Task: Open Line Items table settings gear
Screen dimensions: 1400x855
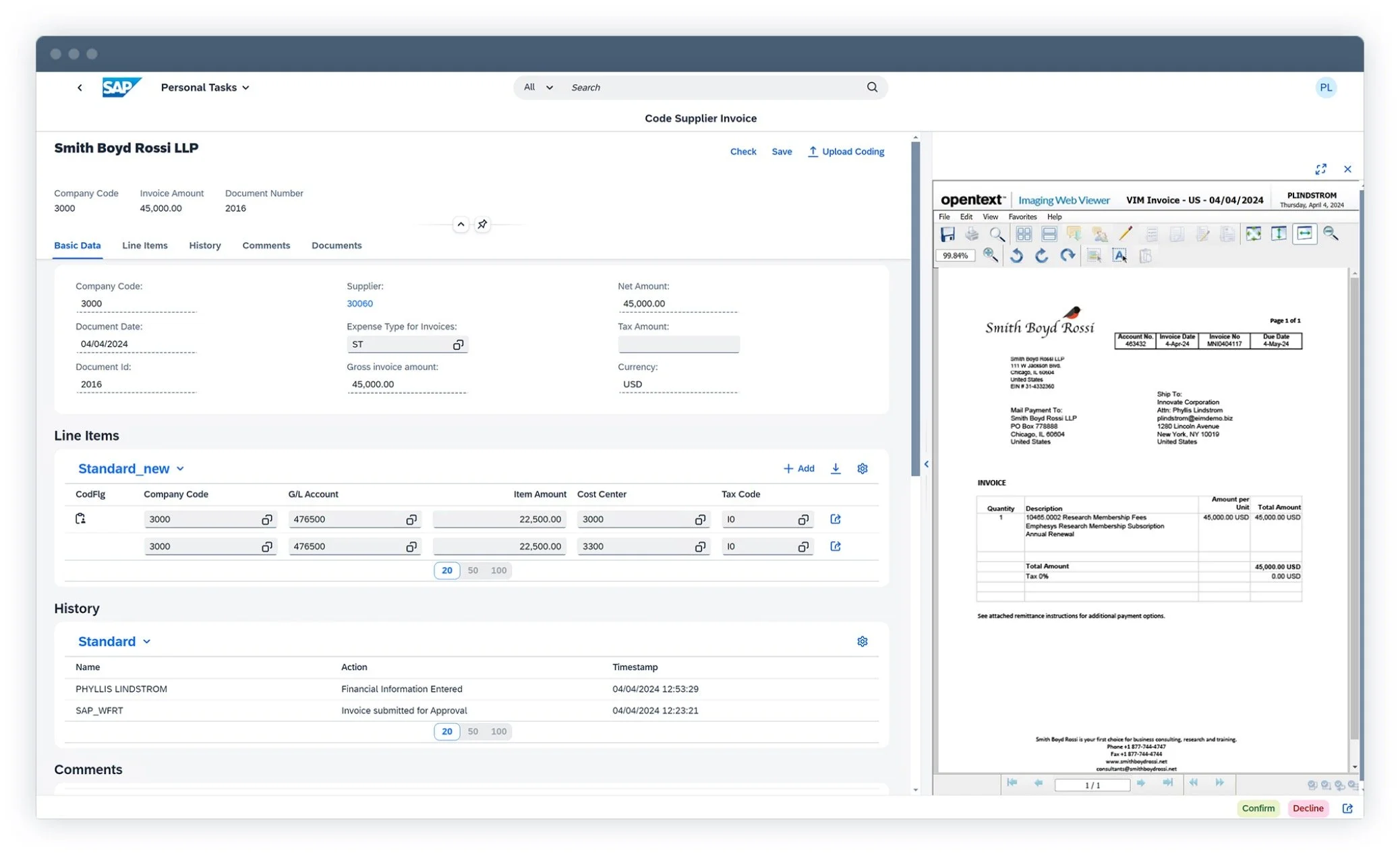Action: [863, 469]
